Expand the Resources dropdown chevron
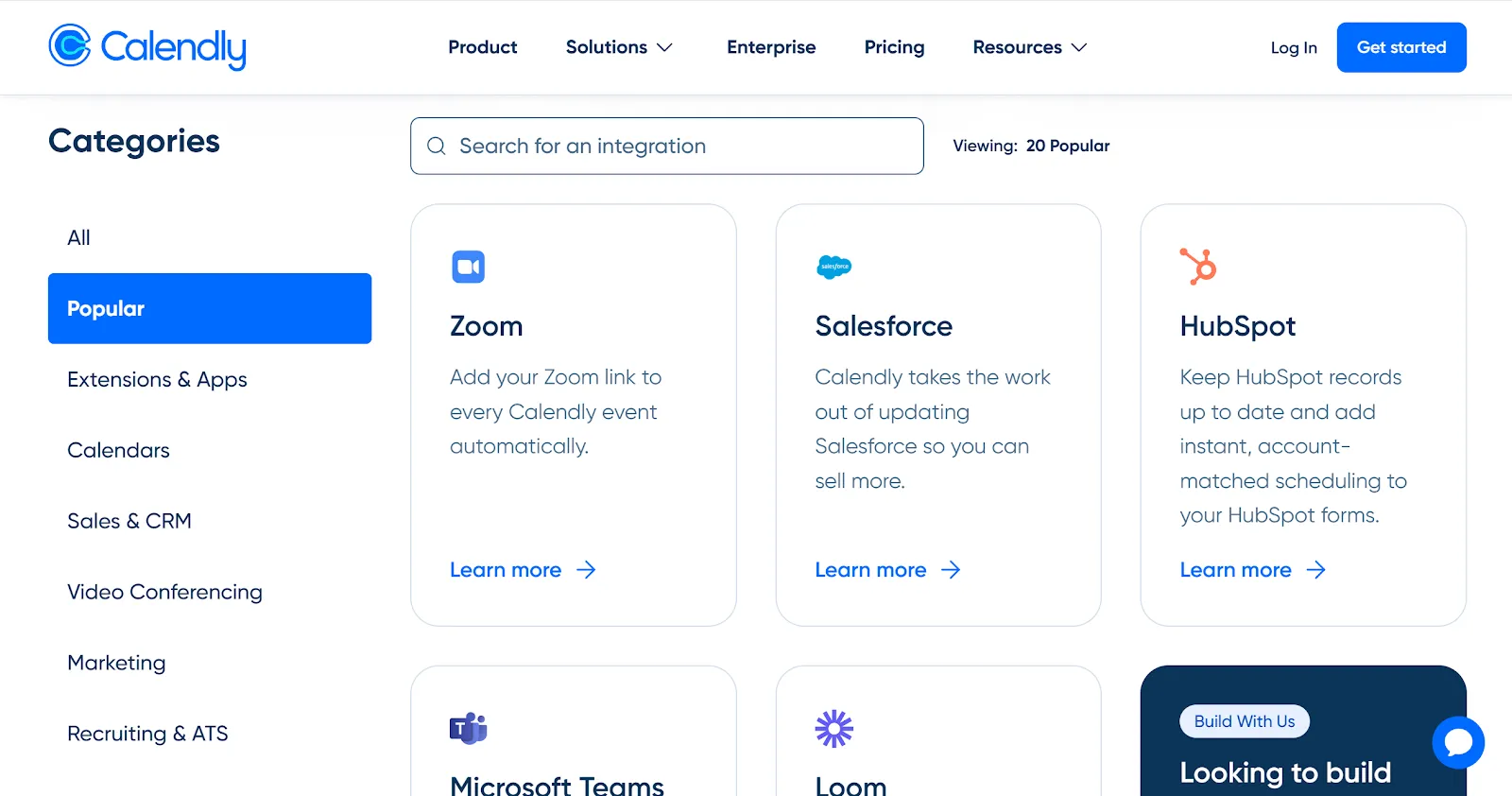The image size is (1512, 796). [1078, 47]
